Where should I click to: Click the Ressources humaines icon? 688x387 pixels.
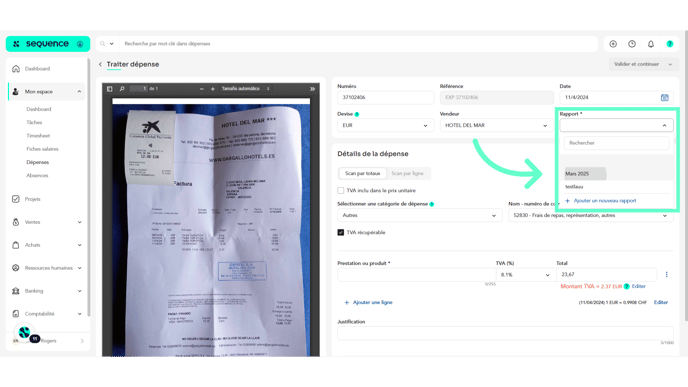click(16, 268)
